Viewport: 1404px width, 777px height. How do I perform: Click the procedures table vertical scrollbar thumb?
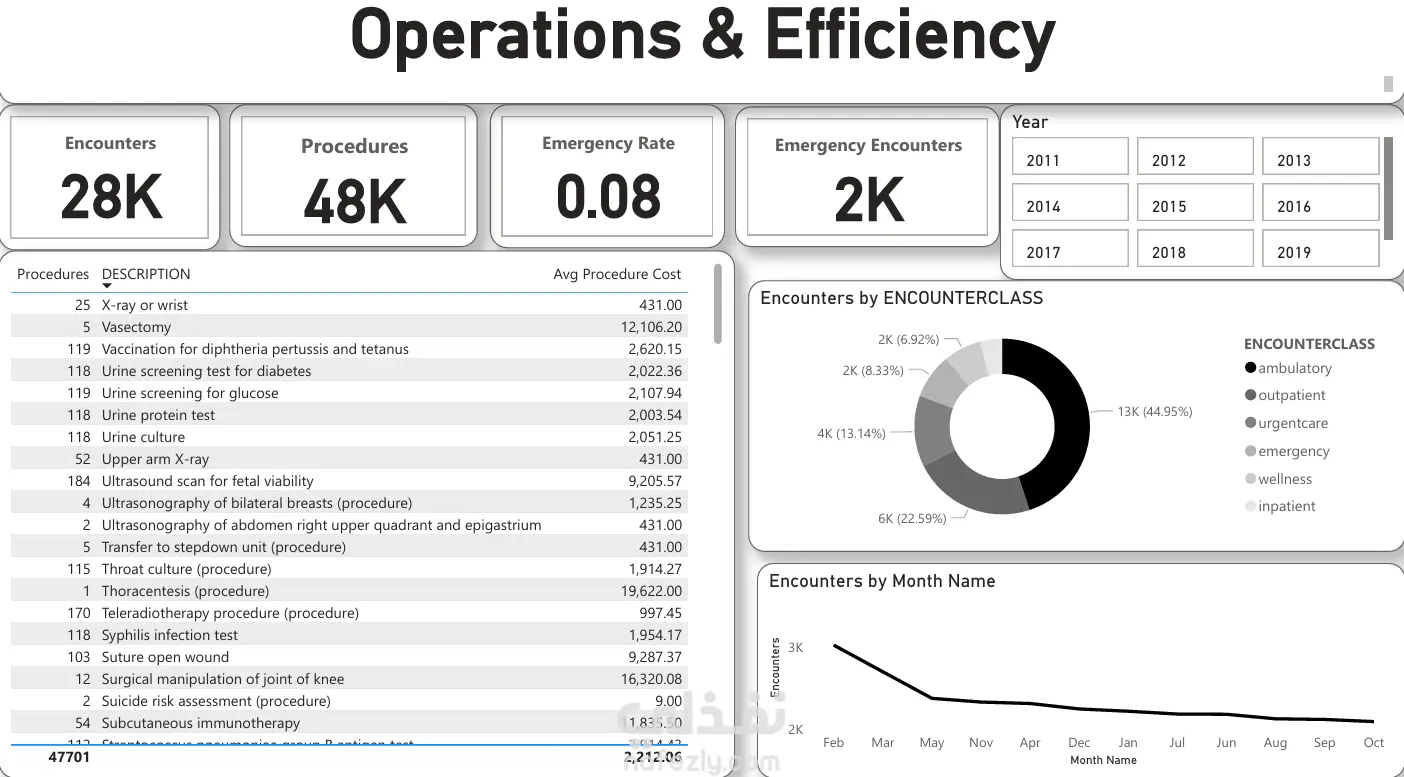[718, 304]
